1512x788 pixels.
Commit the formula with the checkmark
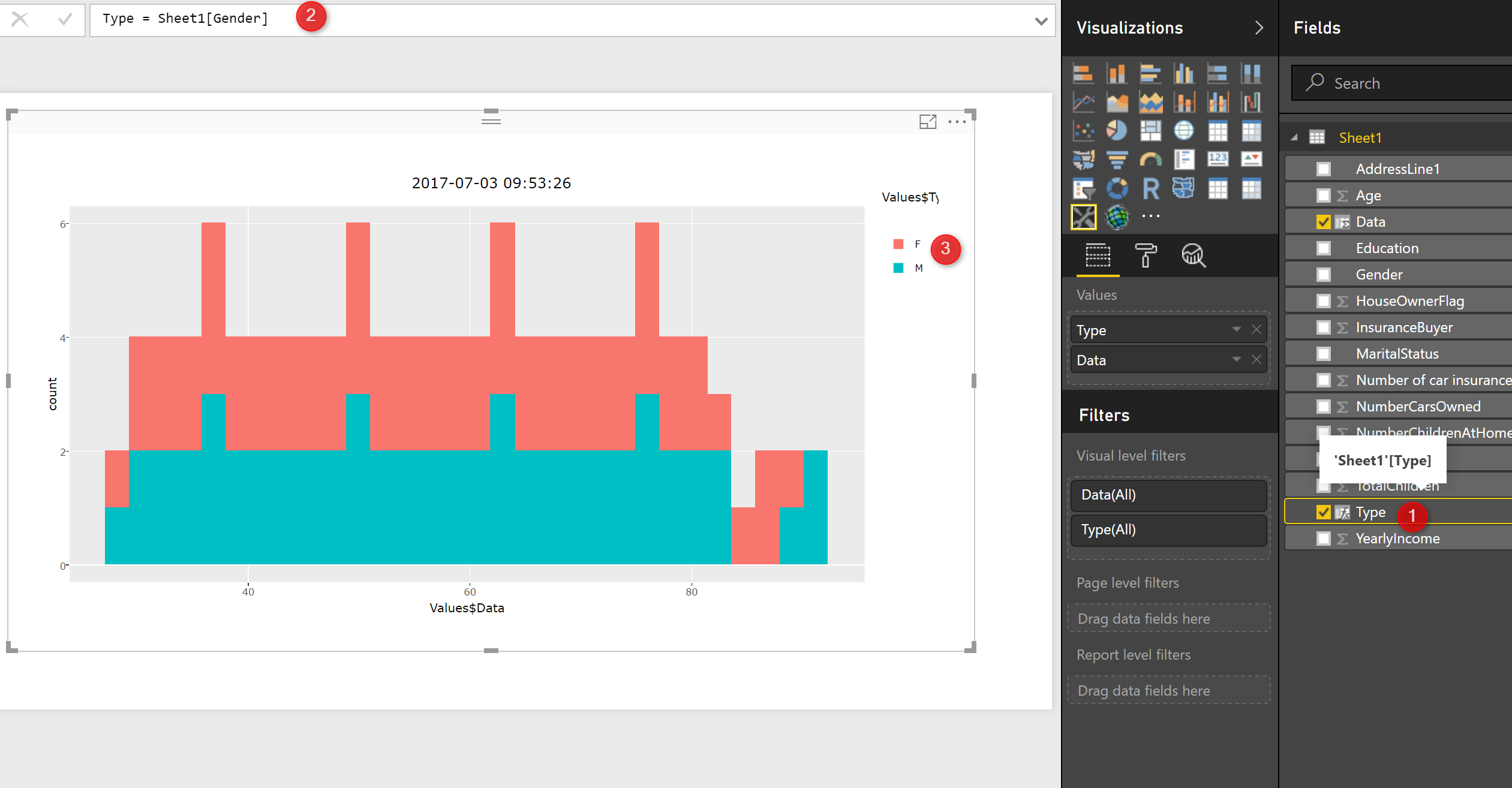[x=65, y=19]
